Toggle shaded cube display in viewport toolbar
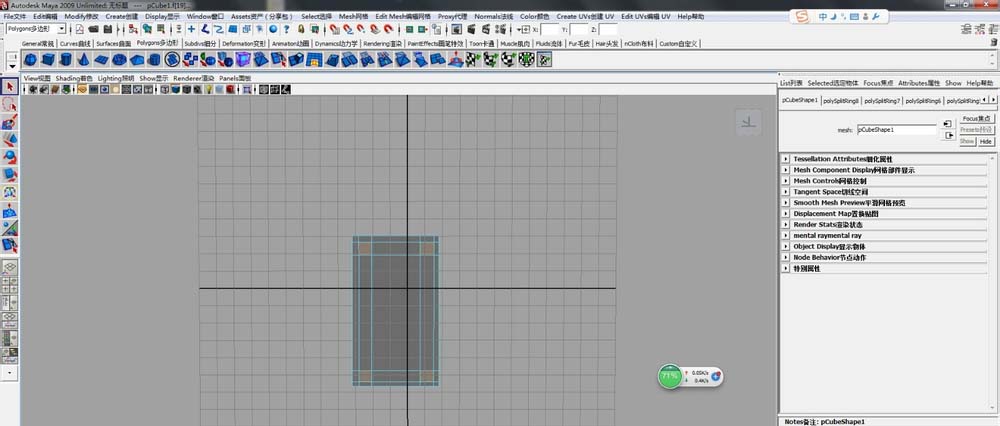This screenshot has height=426, width=1000. pyautogui.click(x=175, y=90)
